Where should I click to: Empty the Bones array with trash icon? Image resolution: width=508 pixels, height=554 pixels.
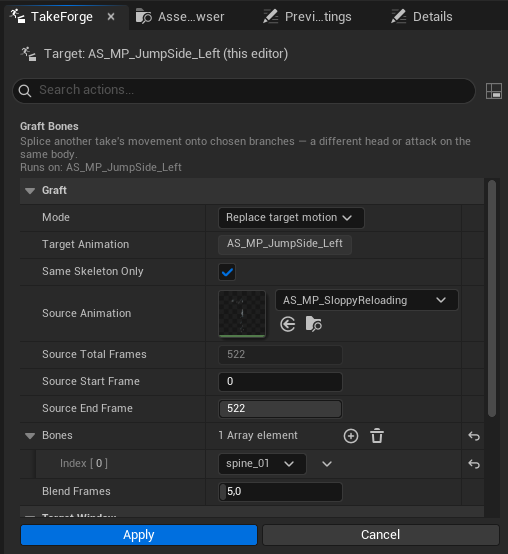click(x=377, y=436)
